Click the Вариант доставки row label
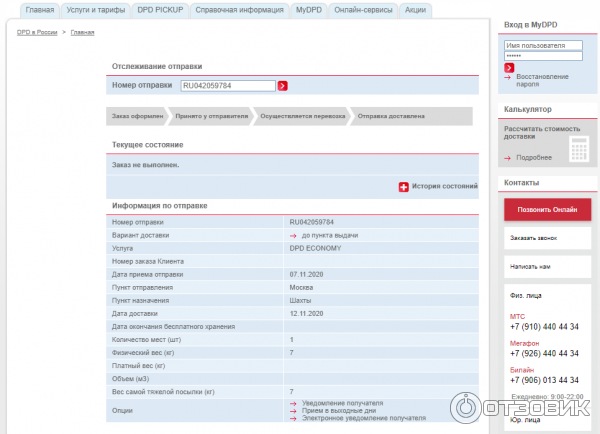Image resolution: width=600 pixels, height=434 pixels. pos(140,235)
